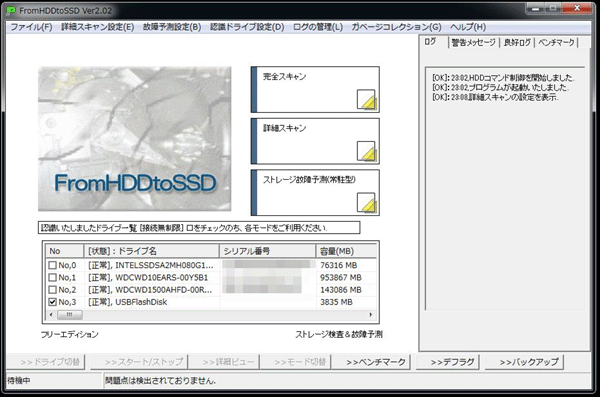Click the drive list horizontal scrollbar thumb

69,315
